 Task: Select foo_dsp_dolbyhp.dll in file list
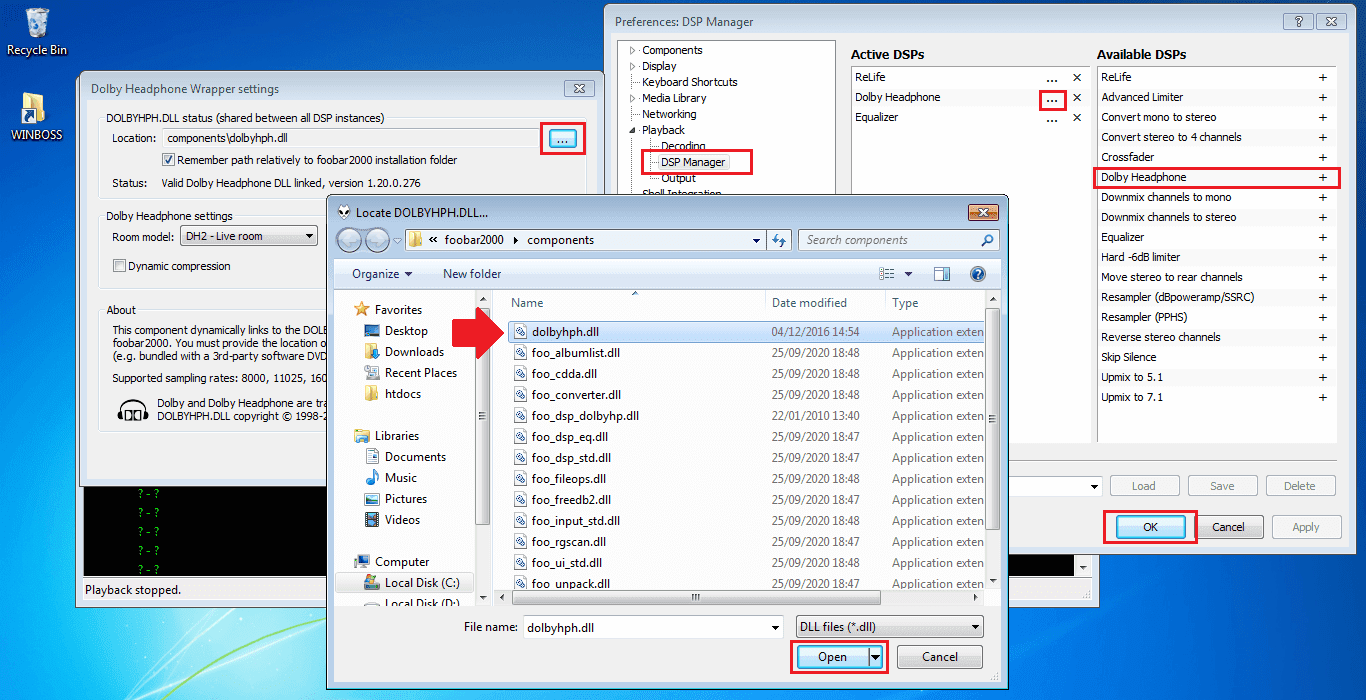[585, 416]
